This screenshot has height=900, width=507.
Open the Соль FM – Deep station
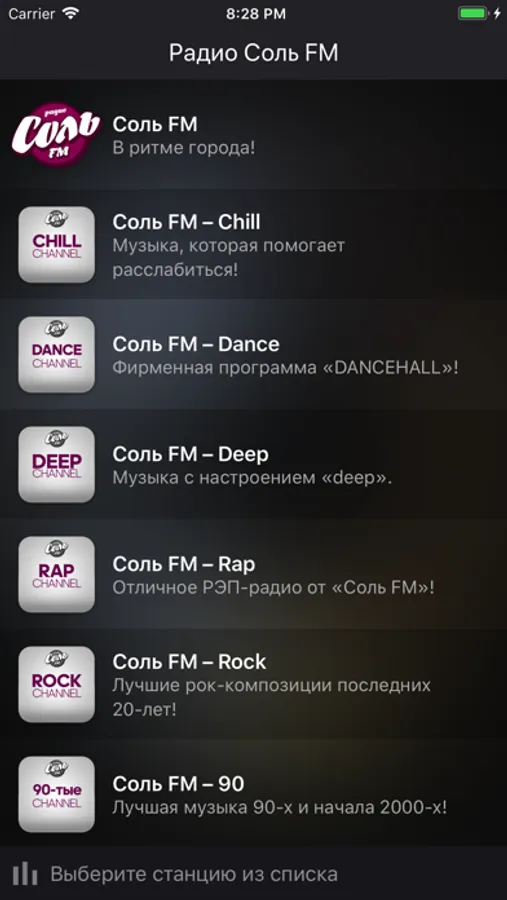[253, 464]
